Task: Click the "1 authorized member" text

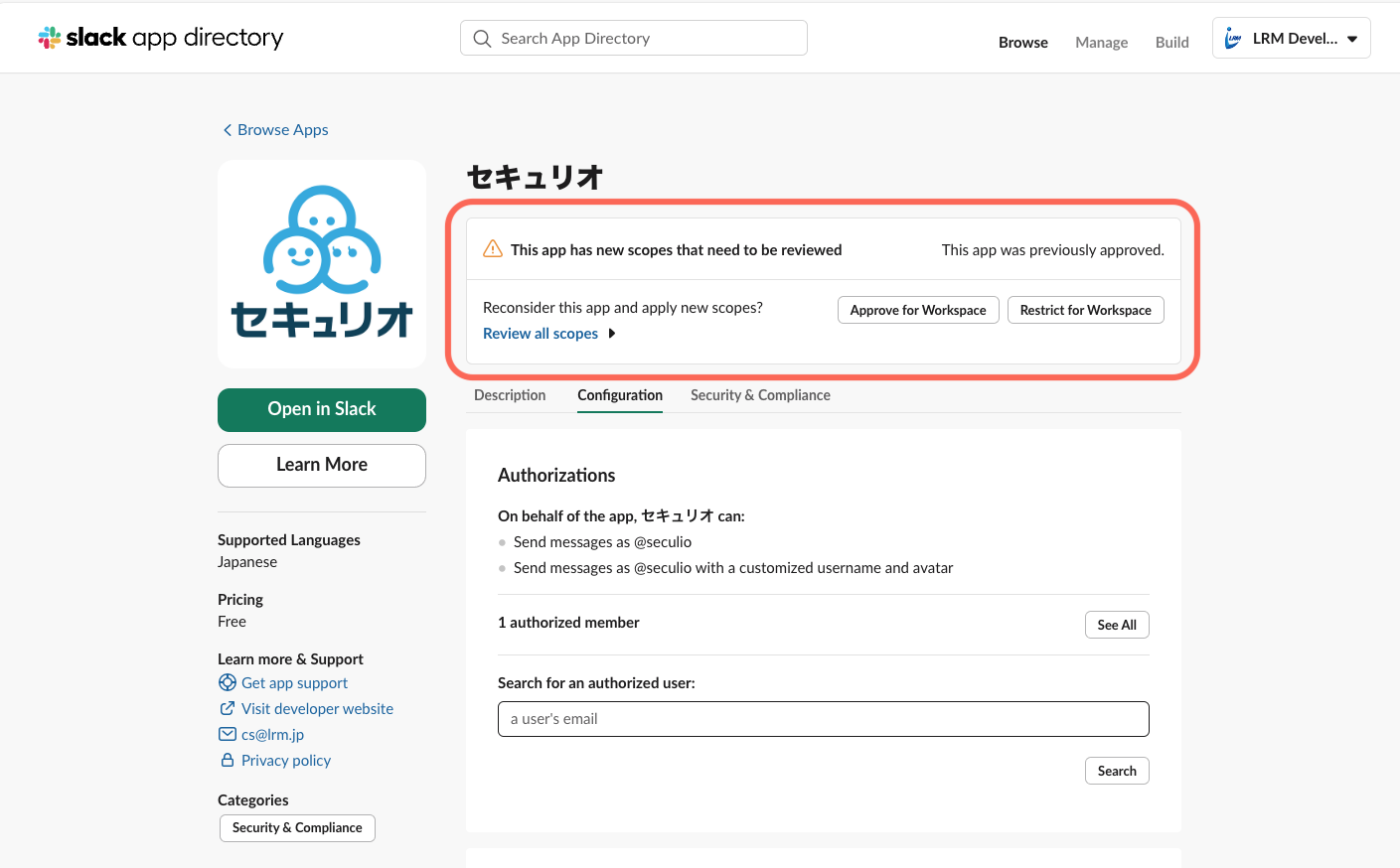Action: (568, 623)
